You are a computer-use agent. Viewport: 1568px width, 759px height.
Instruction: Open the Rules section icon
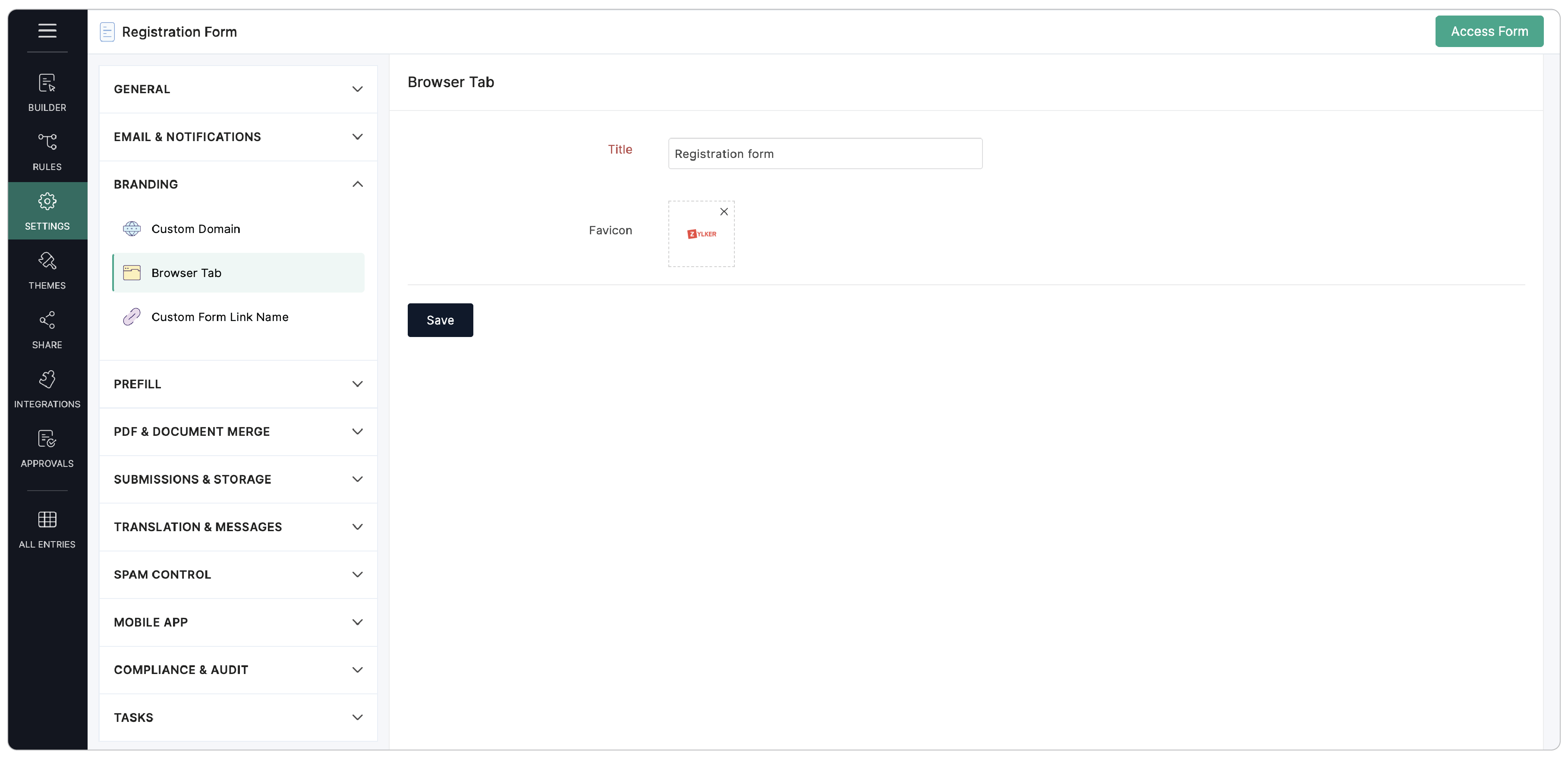click(47, 151)
